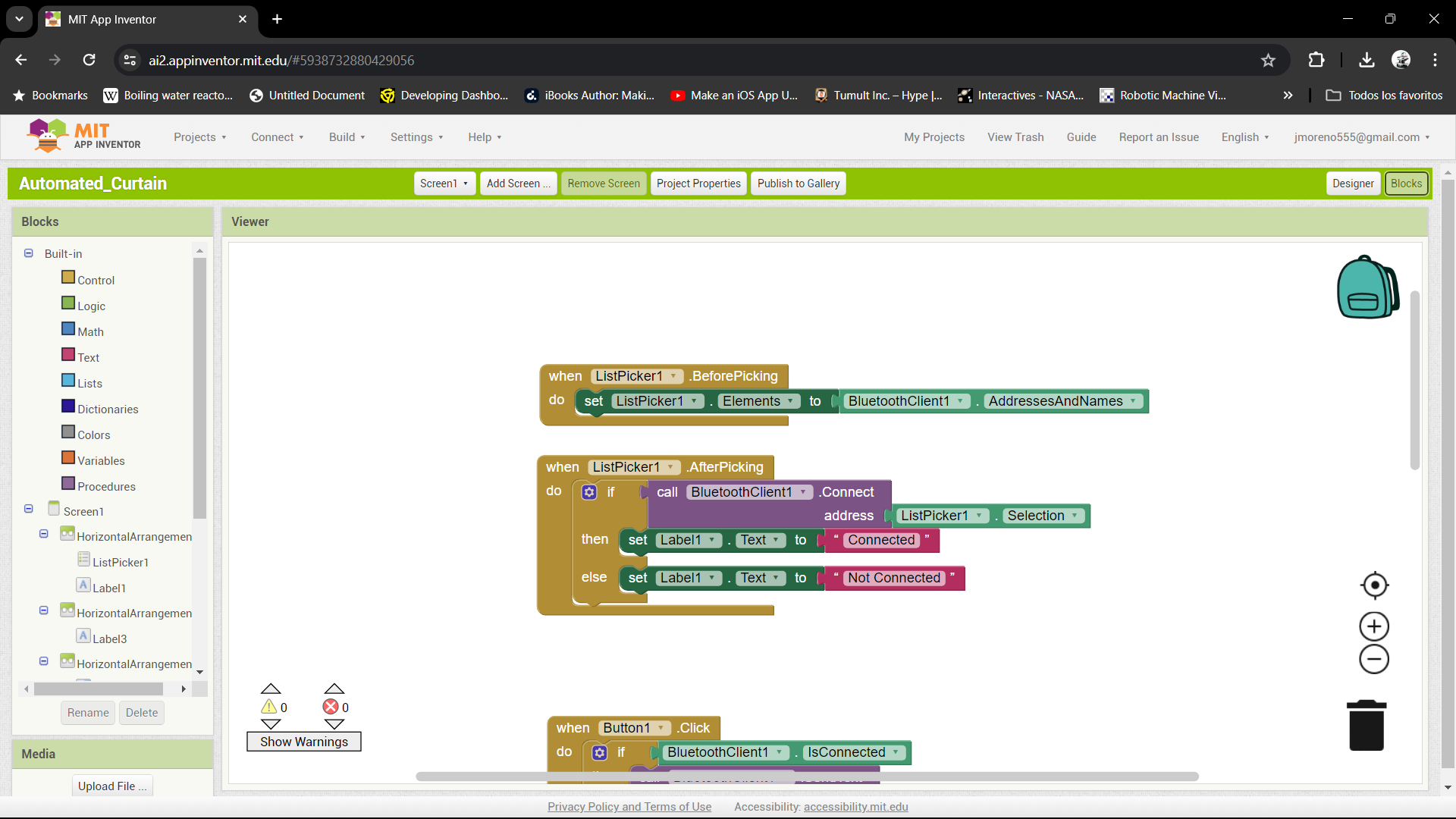Collapse the Screen1 tree node

[x=29, y=509]
